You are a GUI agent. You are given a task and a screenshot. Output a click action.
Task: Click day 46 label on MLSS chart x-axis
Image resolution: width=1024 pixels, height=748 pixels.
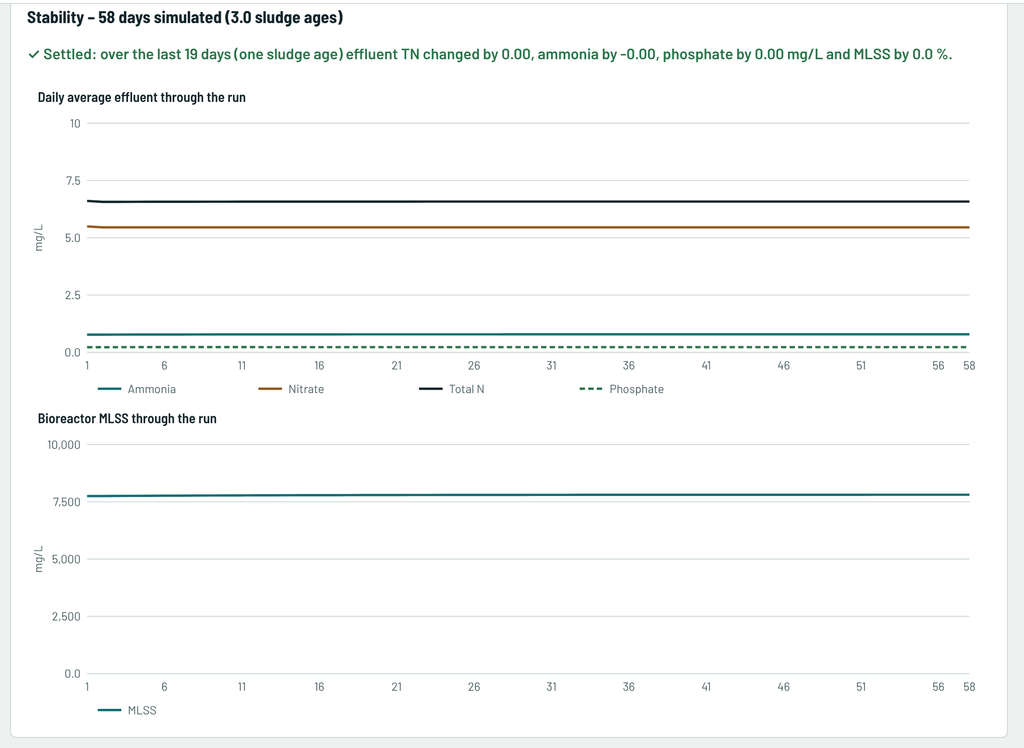pos(784,687)
